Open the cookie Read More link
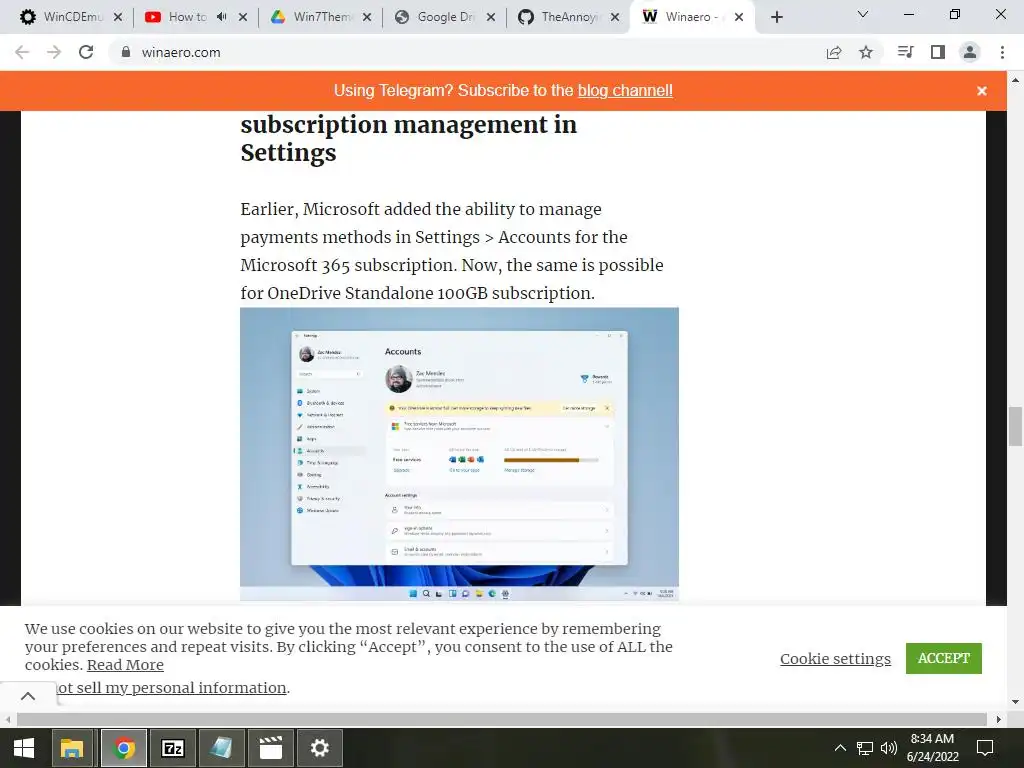Screen dimensions: 1024x768 pyautogui.click(x=125, y=665)
